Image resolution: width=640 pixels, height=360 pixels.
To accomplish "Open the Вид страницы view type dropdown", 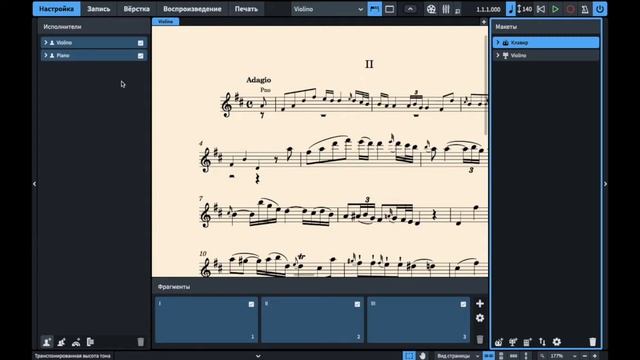I will [458, 356].
